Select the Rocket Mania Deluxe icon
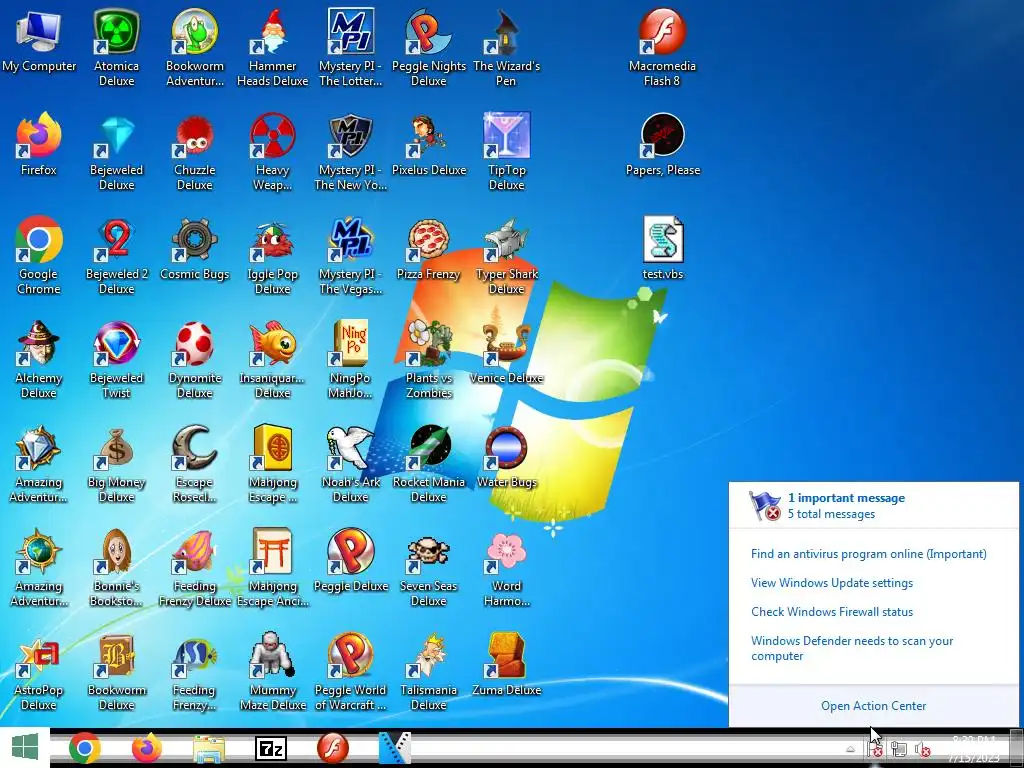This screenshot has height=768, width=1024. pos(428,447)
